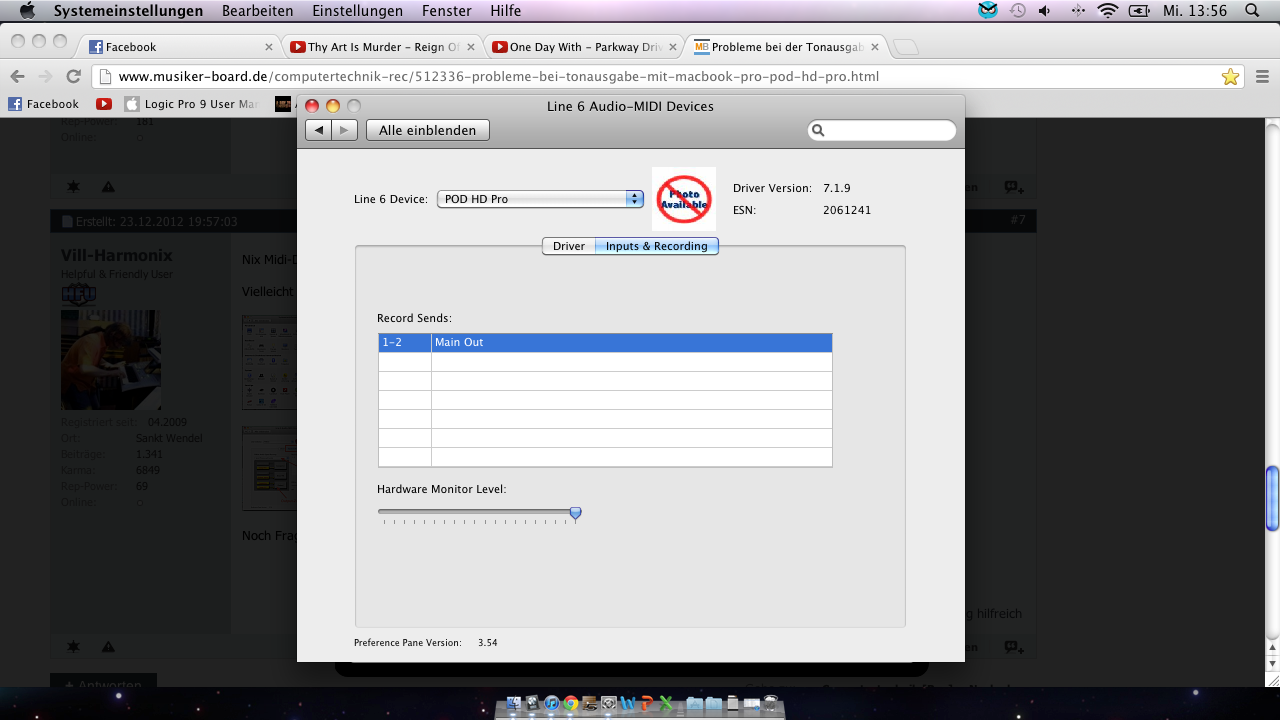Click the Hardware Monitor Level slider handle
The width and height of the screenshot is (1280, 720).
575,513
